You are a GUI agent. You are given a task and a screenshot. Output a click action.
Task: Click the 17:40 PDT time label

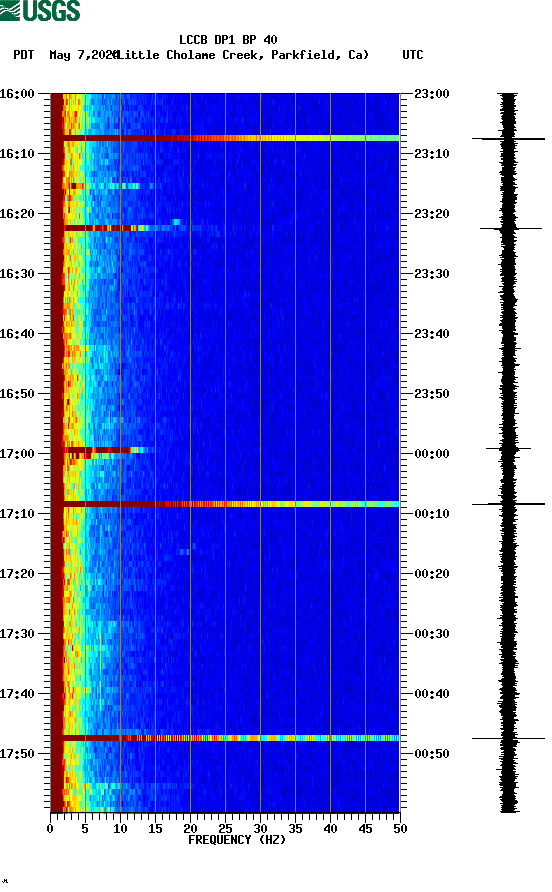17,693
